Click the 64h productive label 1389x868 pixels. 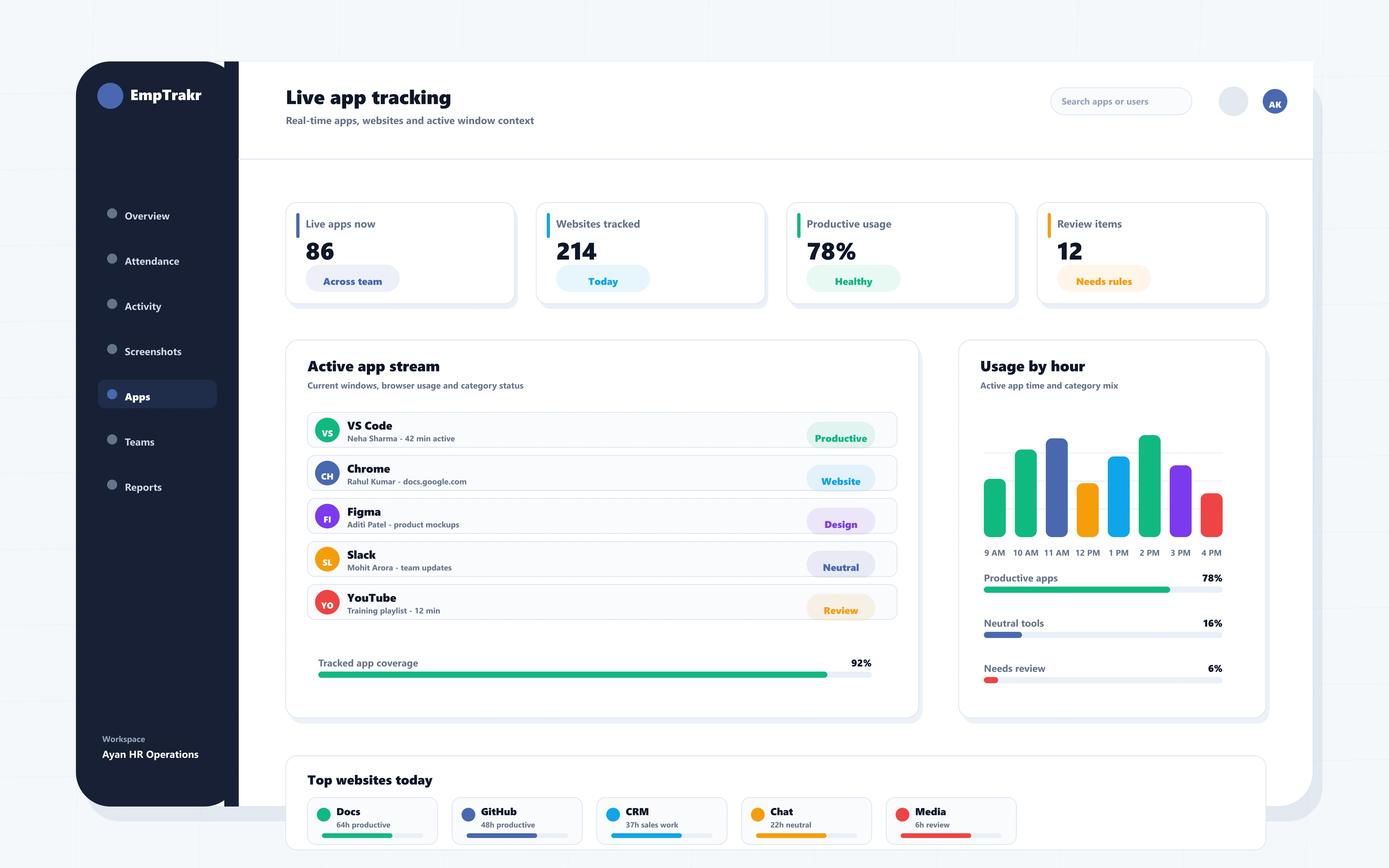click(x=363, y=825)
